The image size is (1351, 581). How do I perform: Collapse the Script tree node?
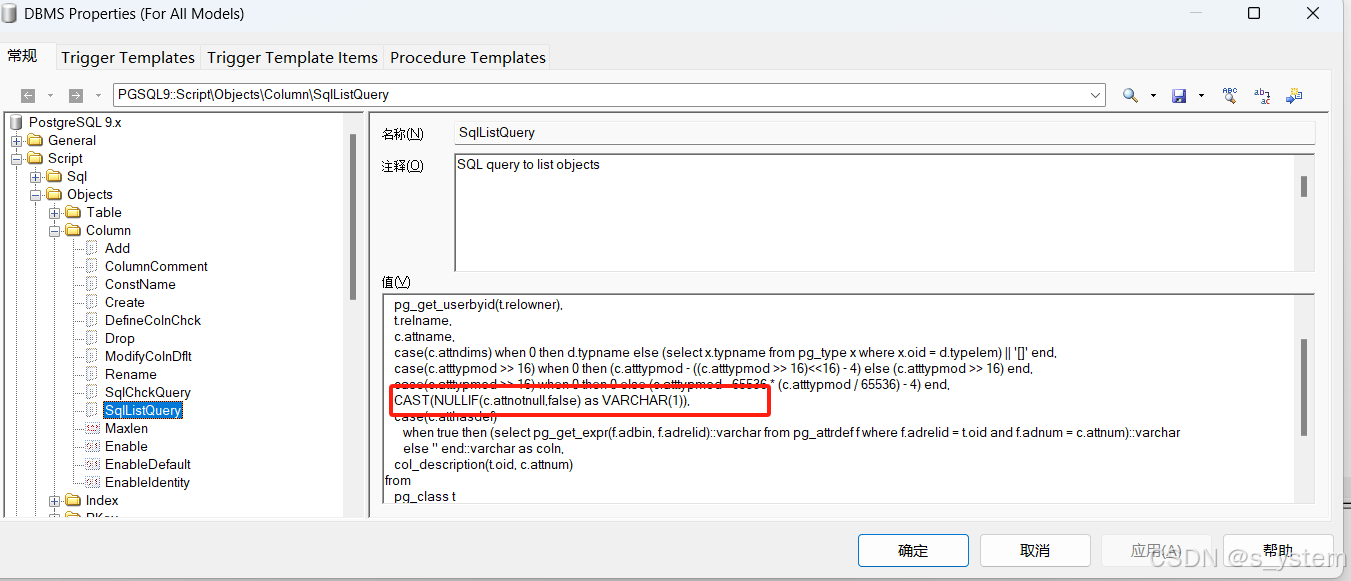(x=17, y=159)
